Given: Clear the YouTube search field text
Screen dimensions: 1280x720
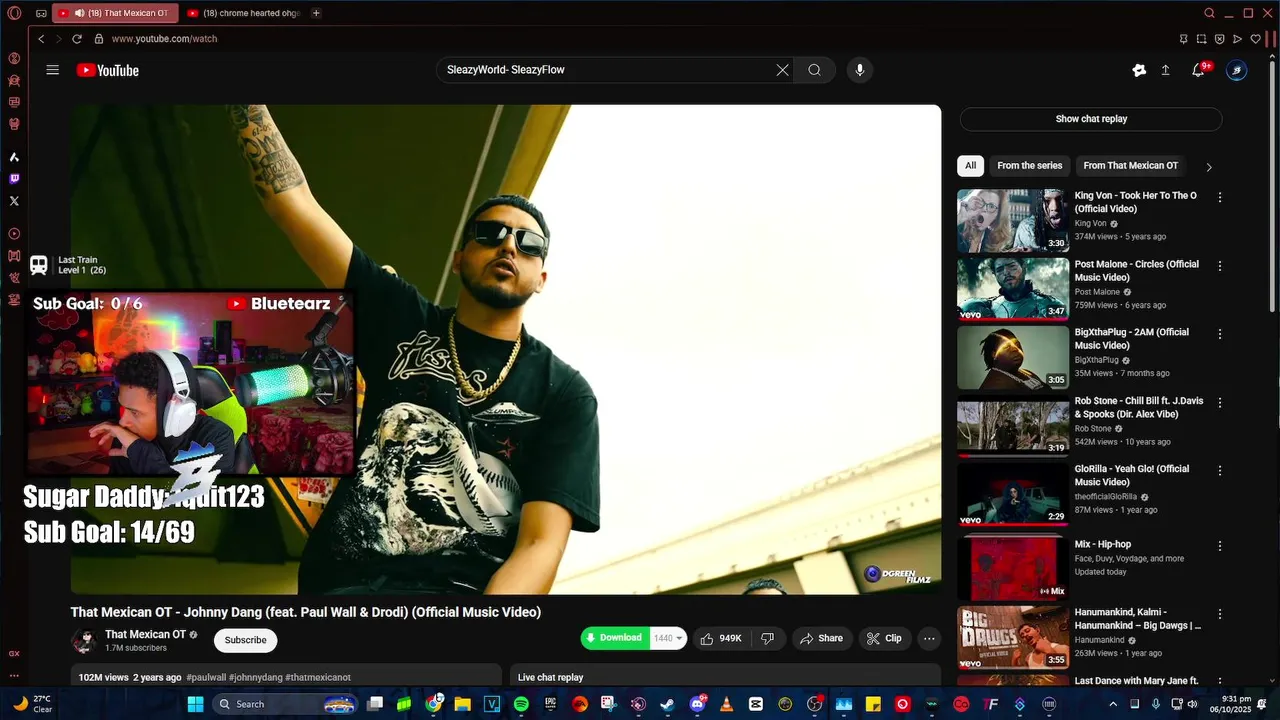Looking at the screenshot, I should click(782, 70).
